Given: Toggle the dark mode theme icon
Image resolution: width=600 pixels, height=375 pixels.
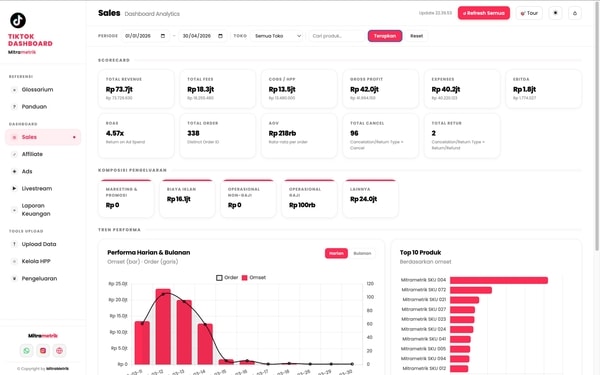Looking at the screenshot, I should tap(555, 13).
